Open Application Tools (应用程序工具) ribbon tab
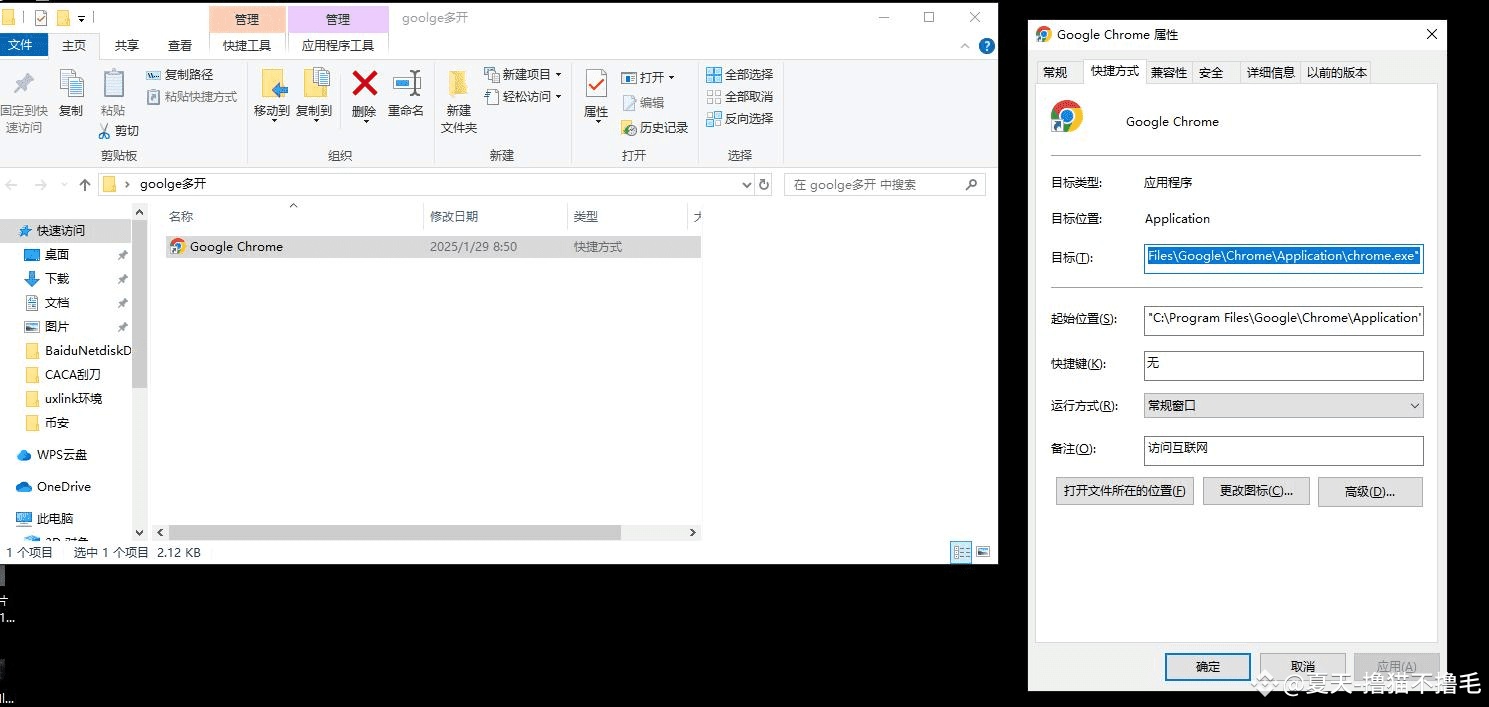Screen dimensions: 1489x707 tap(338, 46)
